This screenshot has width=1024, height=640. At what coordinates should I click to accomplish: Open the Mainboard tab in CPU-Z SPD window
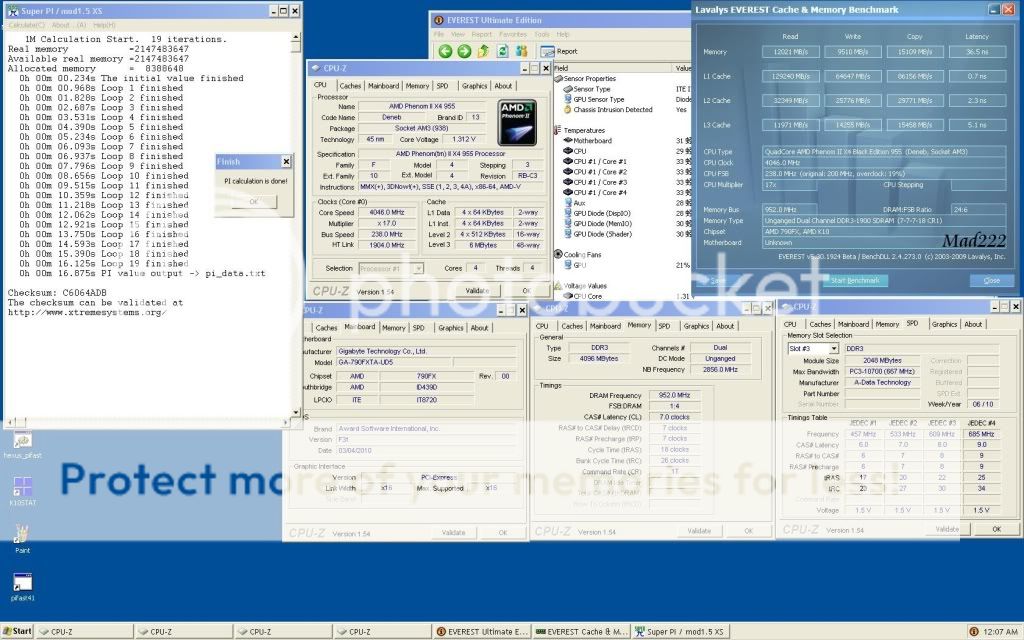(x=853, y=325)
